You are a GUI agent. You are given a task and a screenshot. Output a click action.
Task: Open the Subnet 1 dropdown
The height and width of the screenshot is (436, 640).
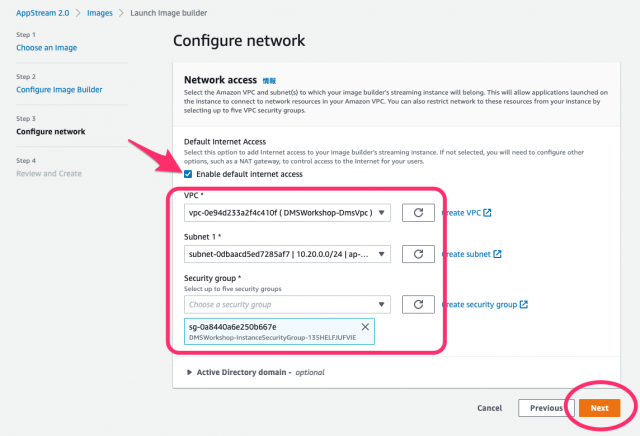click(287, 254)
